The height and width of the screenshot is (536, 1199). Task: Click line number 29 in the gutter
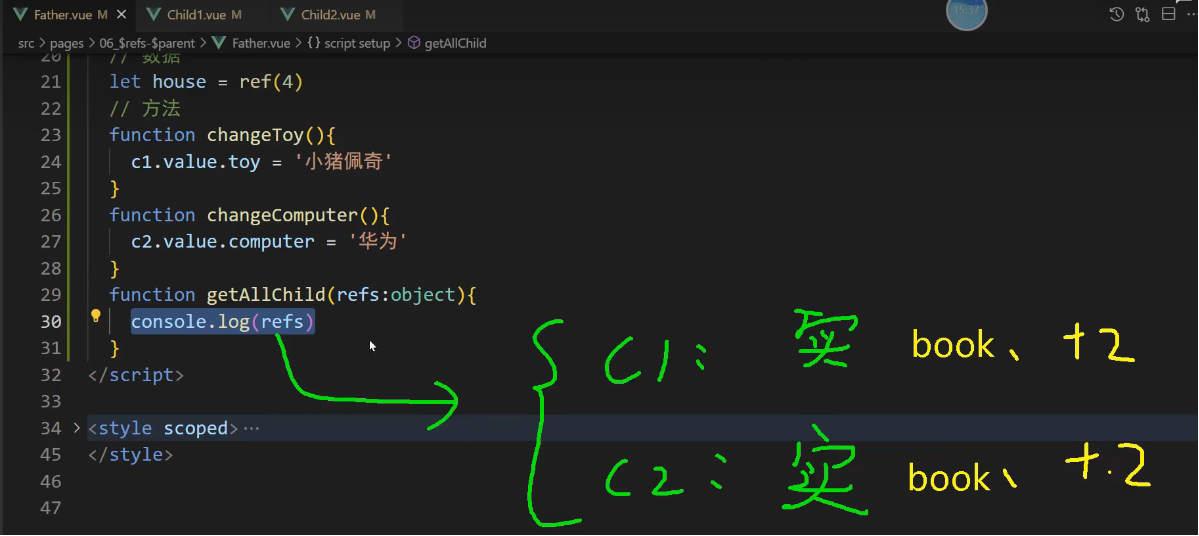[x=50, y=295]
